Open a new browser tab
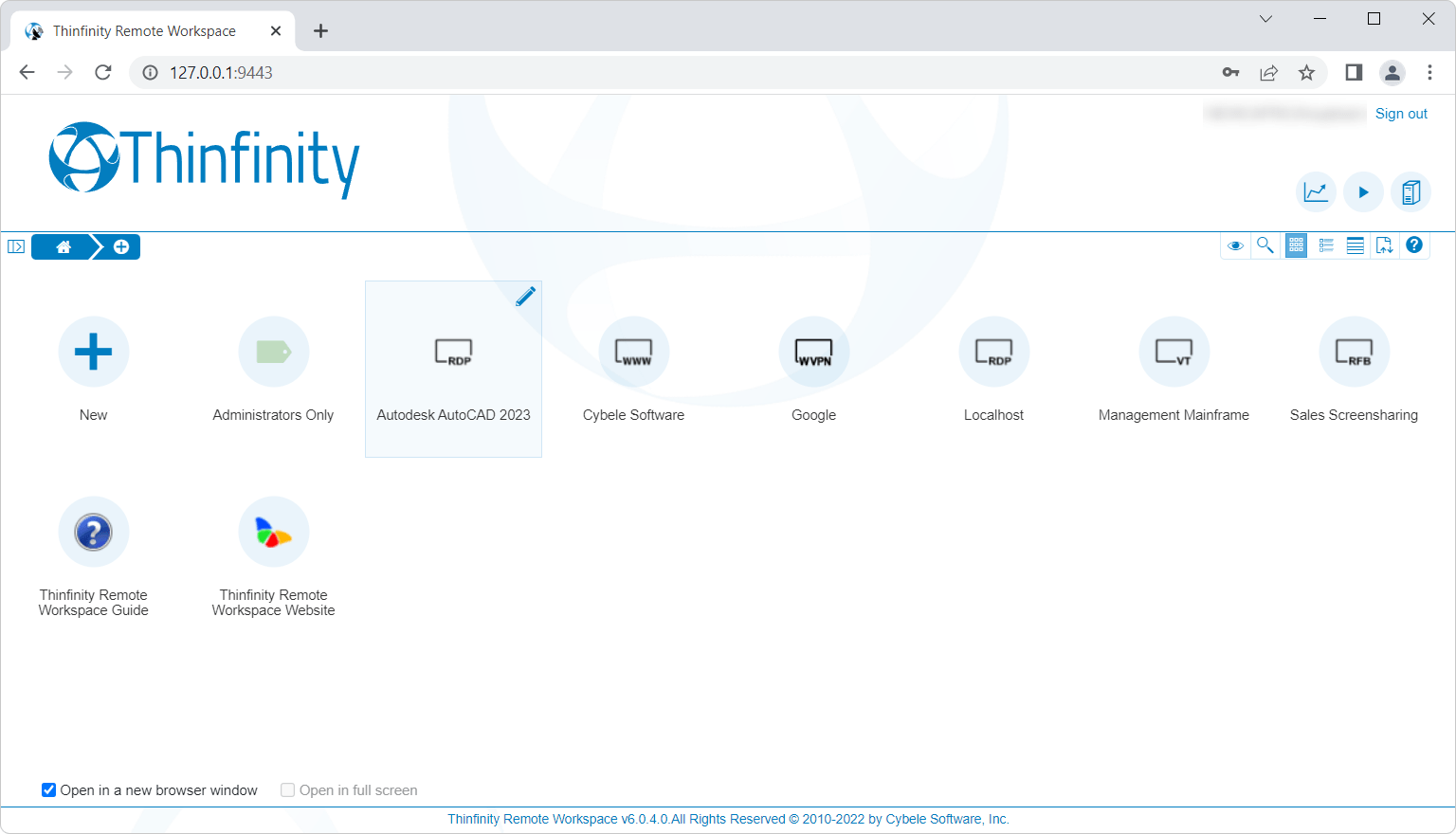The height and width of the screenshot is (834, 1456). tap(321, 31)
